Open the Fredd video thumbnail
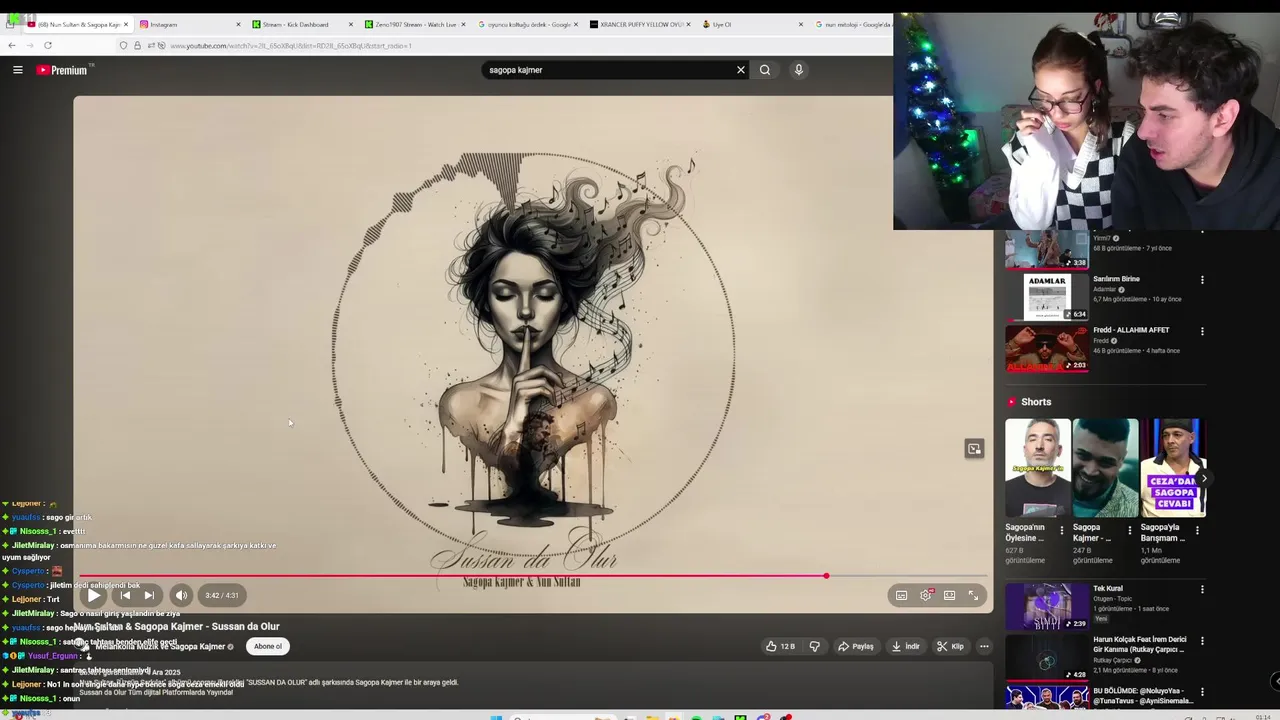Image resolution: width=1280 pixels, height=720 pixels. coord(1047,348)
